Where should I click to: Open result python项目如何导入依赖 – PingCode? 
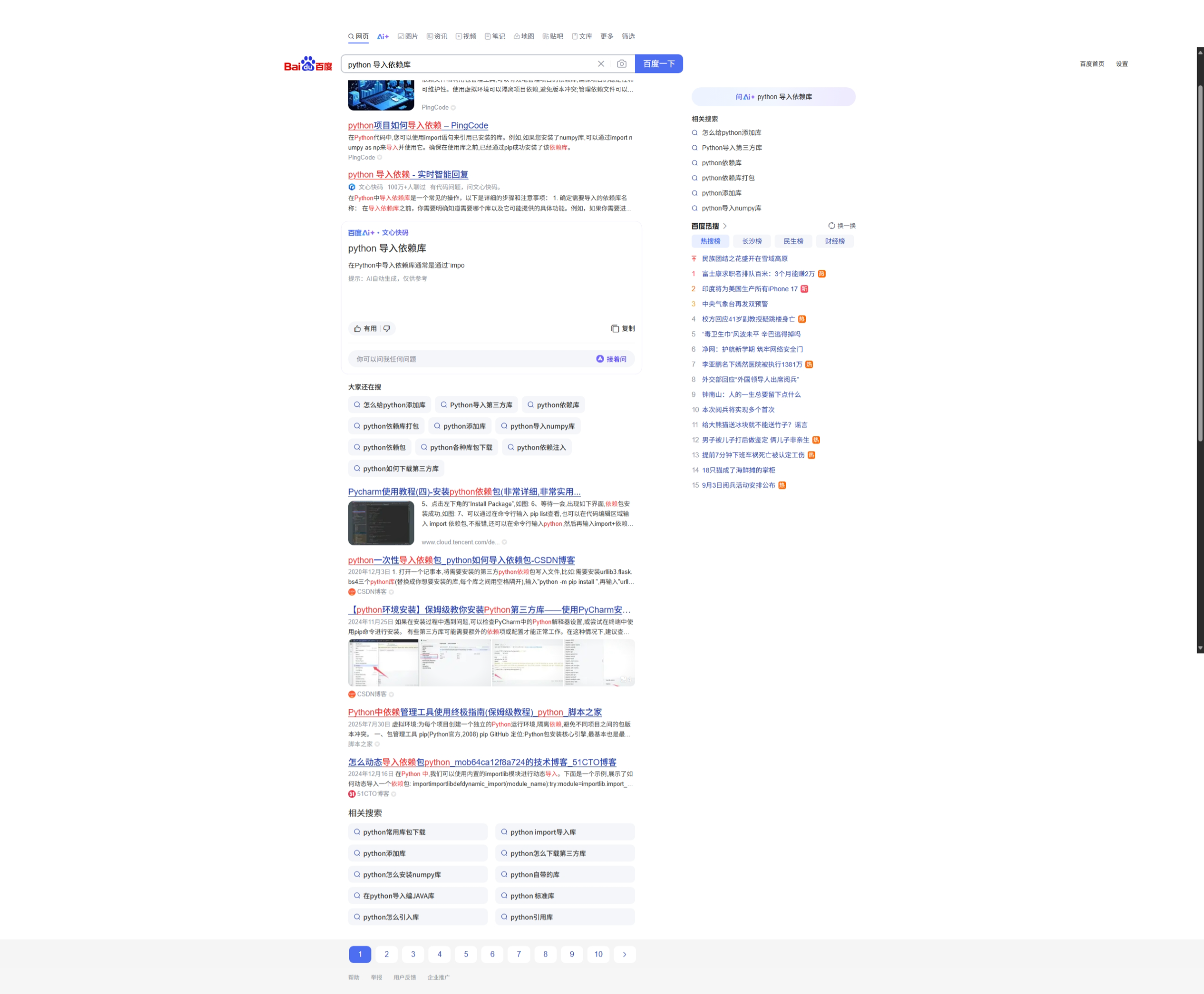(x=418, y=125)
